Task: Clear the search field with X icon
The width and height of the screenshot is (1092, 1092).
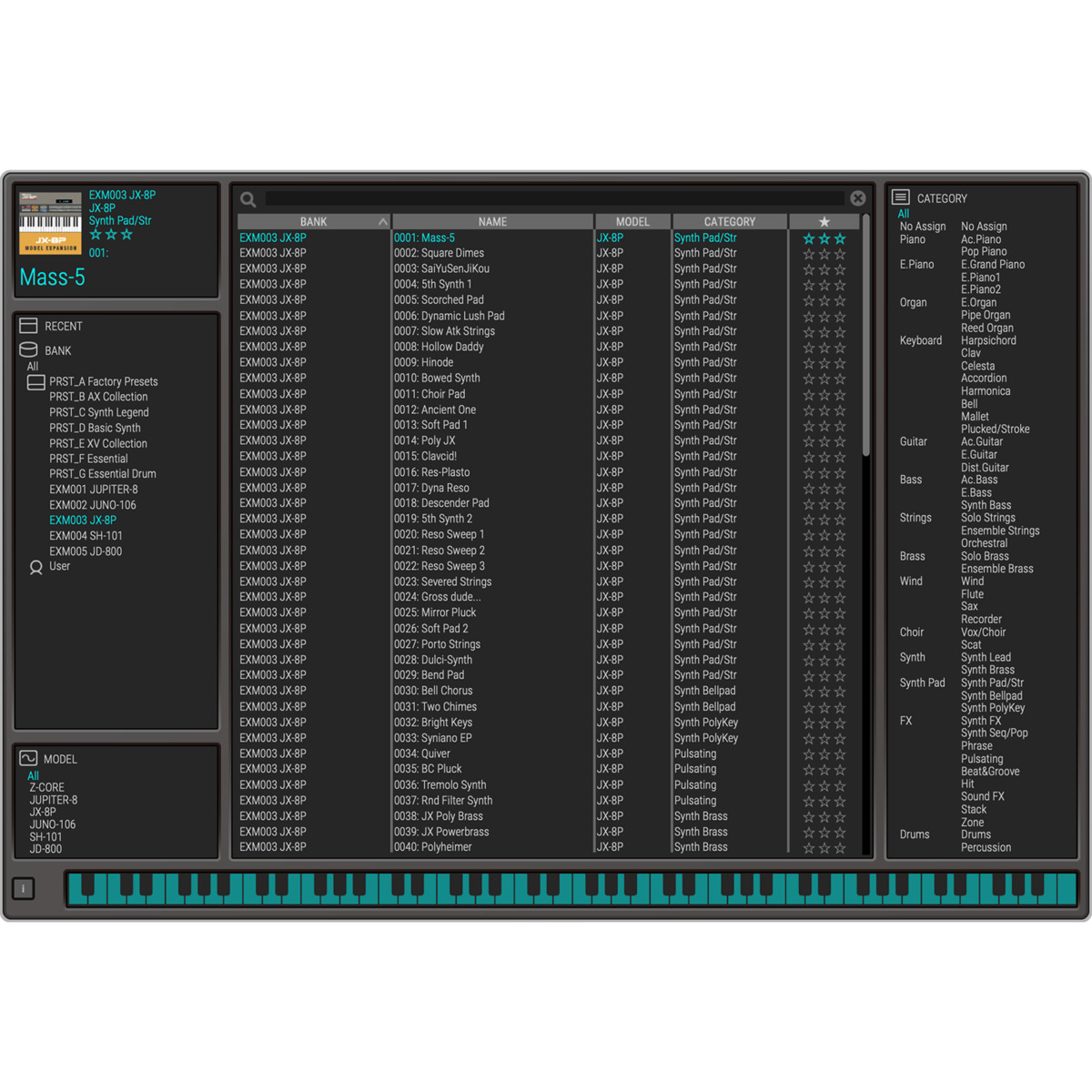Action: 858,198
